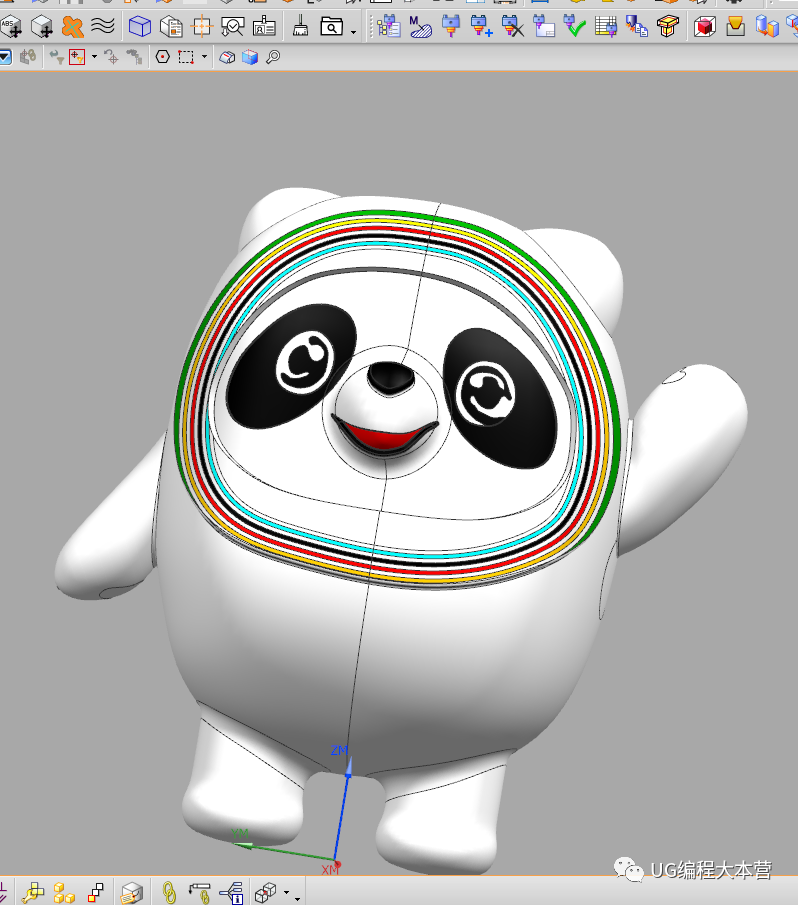Click the red cube in wireframe icon

point(705,27)
